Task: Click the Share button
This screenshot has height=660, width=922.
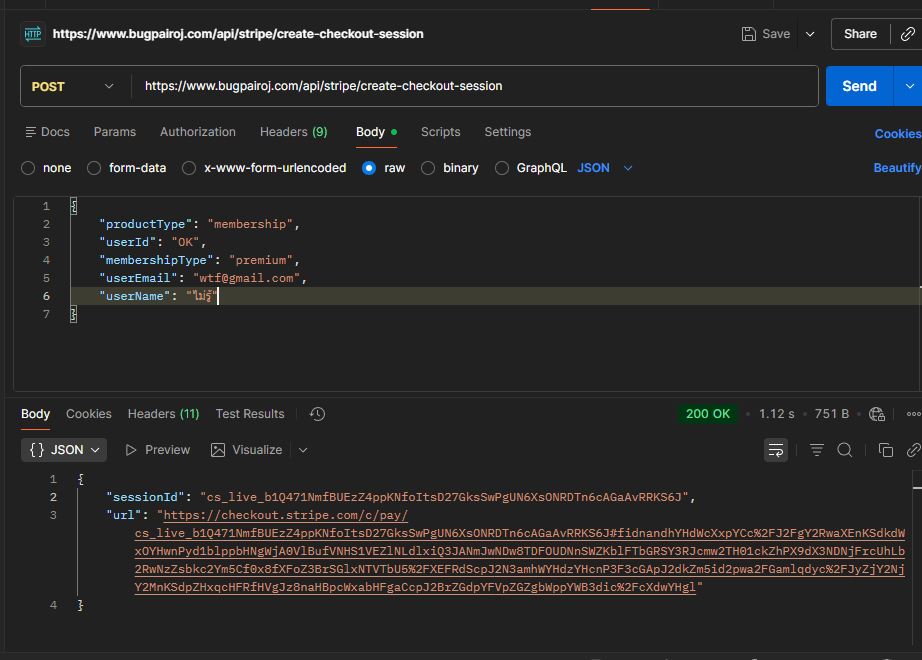Action: point(860,34)
